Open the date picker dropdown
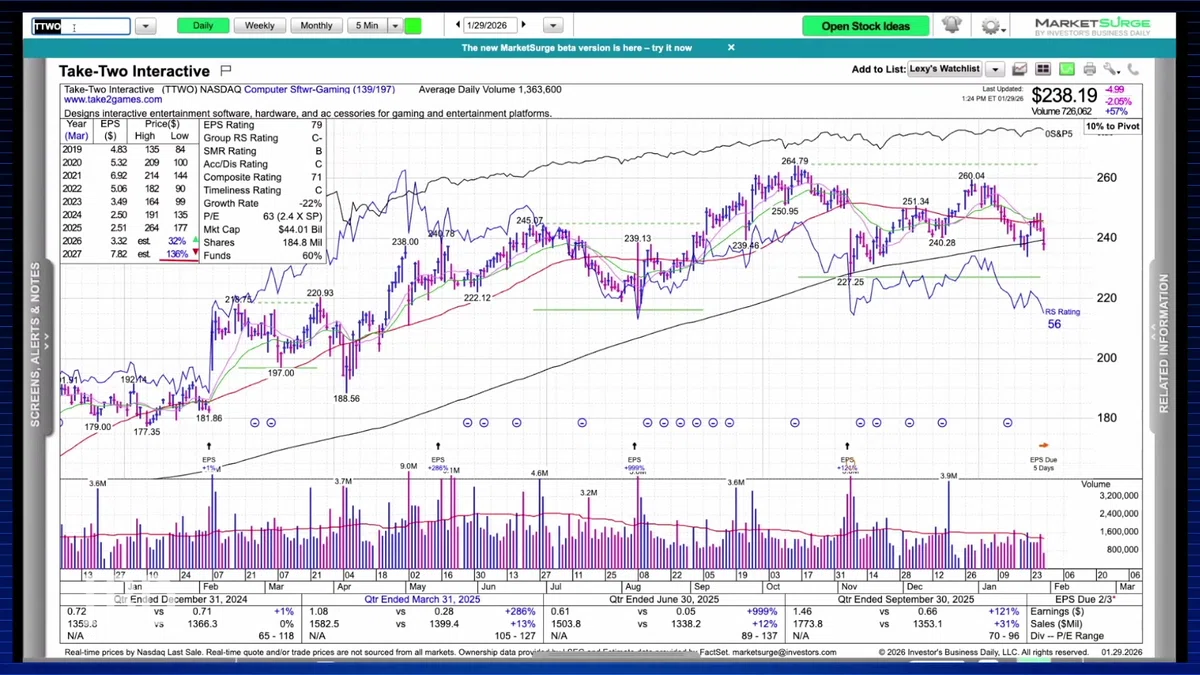1200x675 pixels. click(x=553, y=26)
